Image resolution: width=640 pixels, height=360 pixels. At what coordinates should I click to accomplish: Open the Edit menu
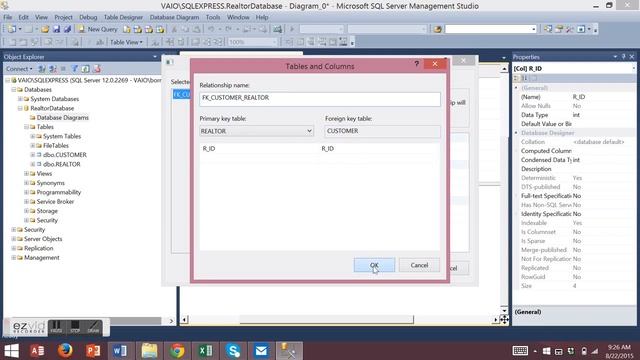24,17
